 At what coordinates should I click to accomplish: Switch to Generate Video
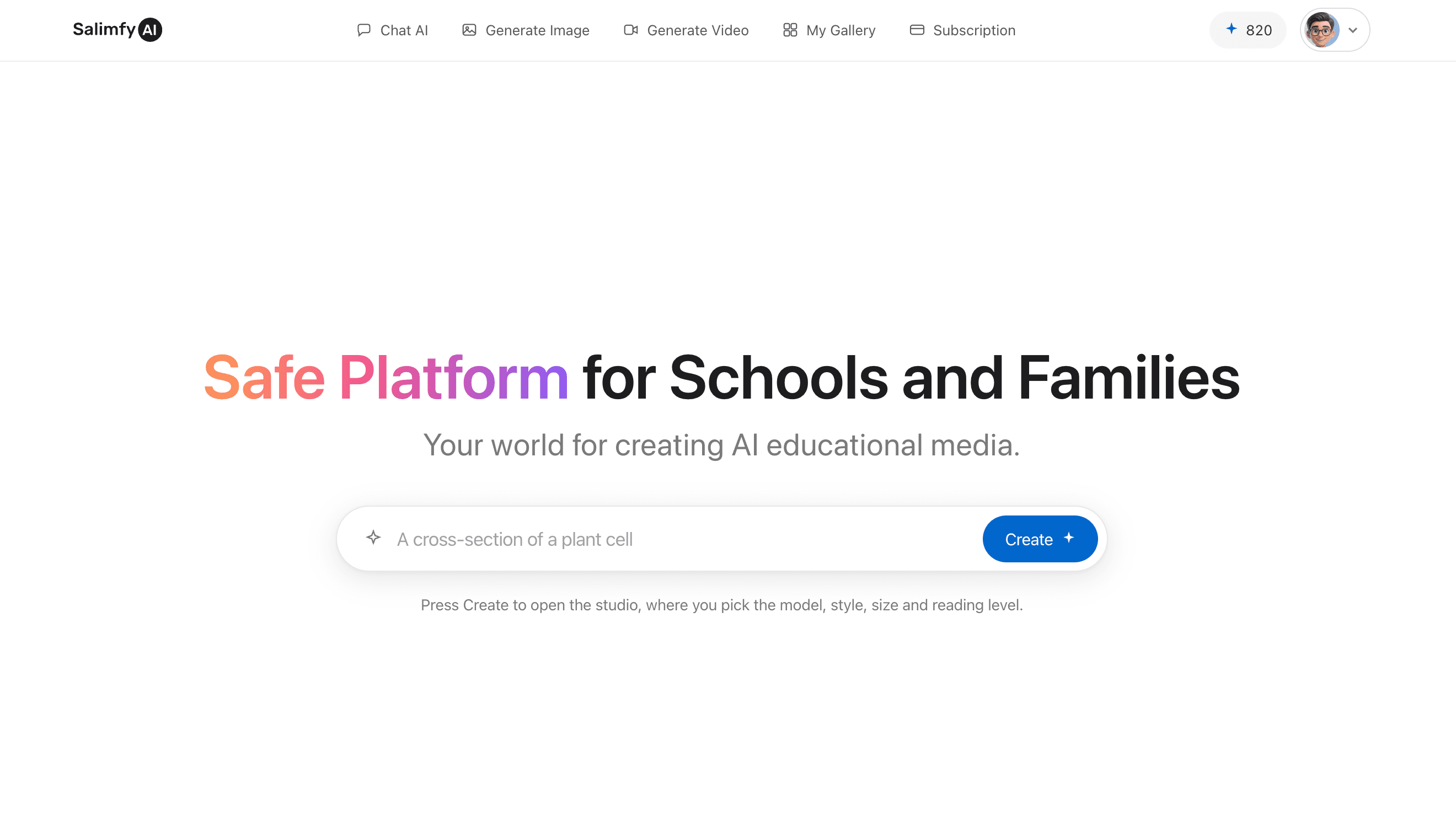(x=686, y=30)
